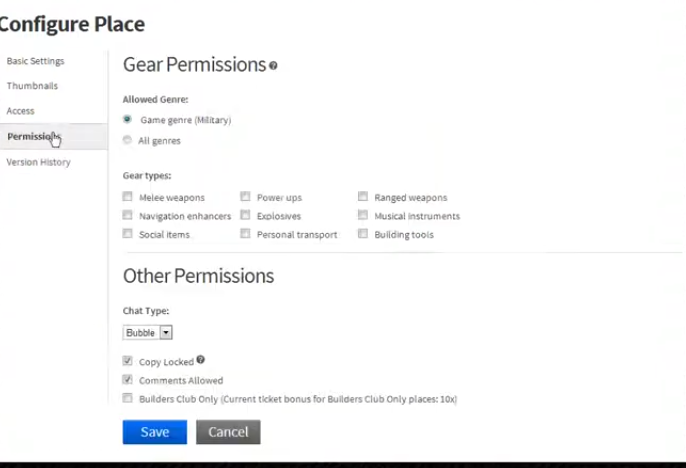The height and width of the screenshot is (468, 686).
Task: Enable Power ups gear type
Action: [x=245, y=197]
